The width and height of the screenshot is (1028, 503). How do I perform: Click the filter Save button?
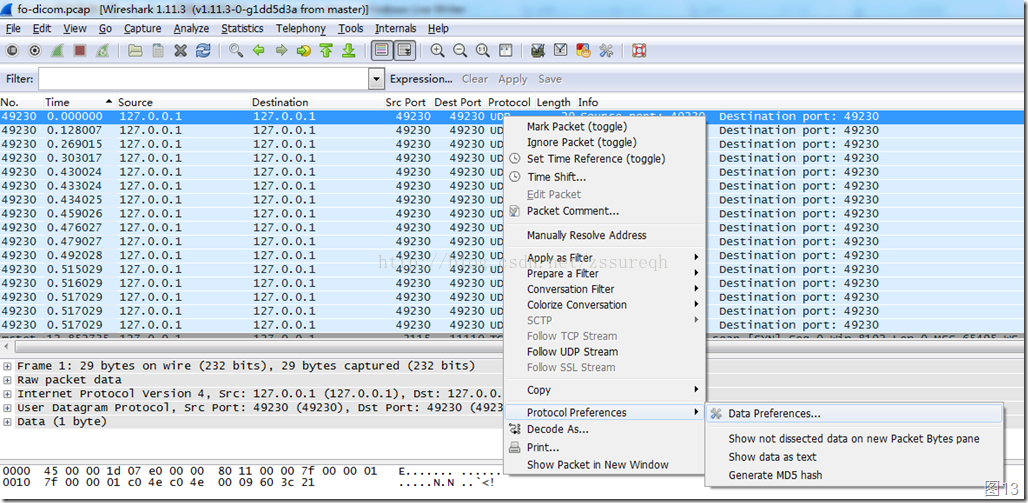pos(549,79)
